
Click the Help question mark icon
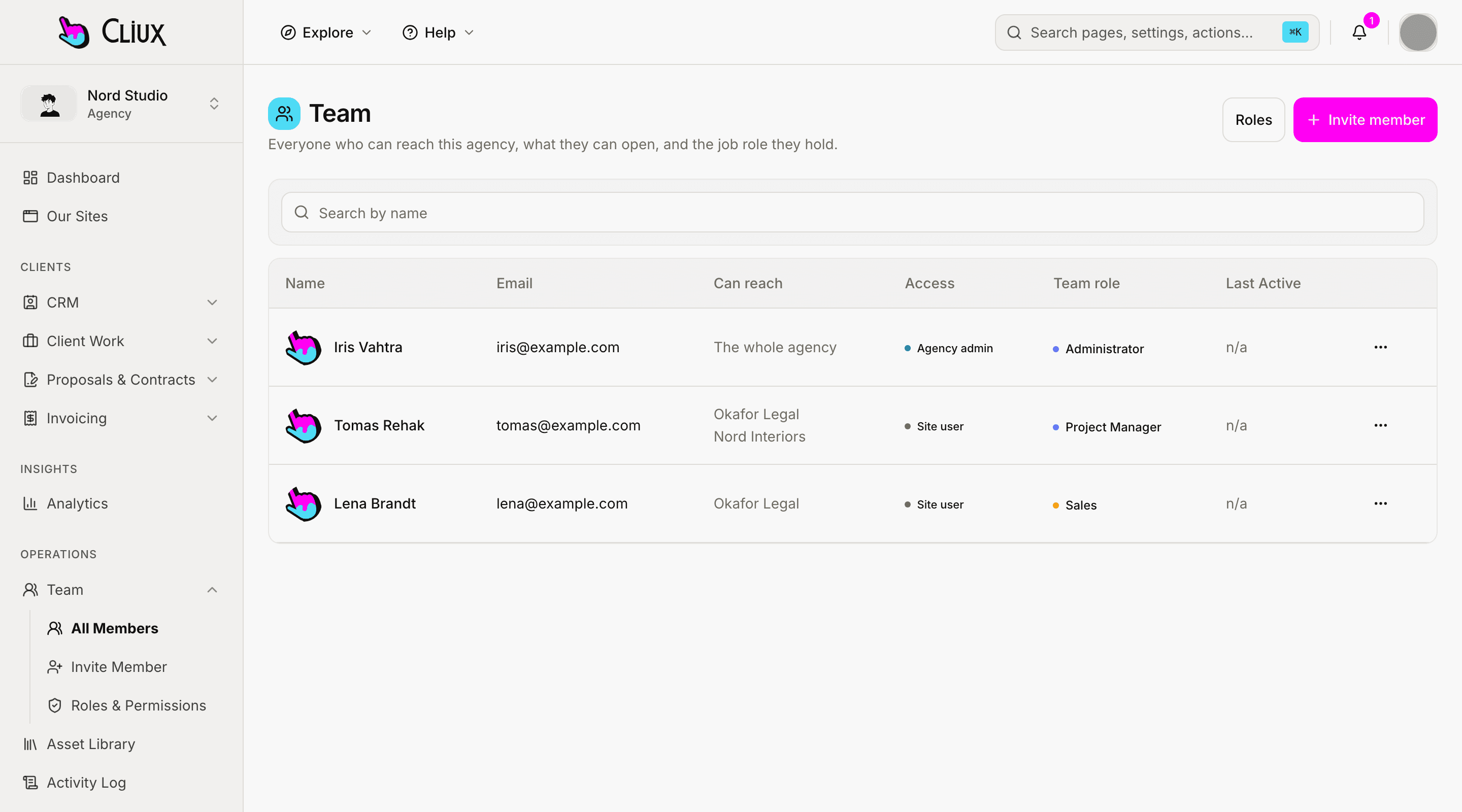(410, 32)
